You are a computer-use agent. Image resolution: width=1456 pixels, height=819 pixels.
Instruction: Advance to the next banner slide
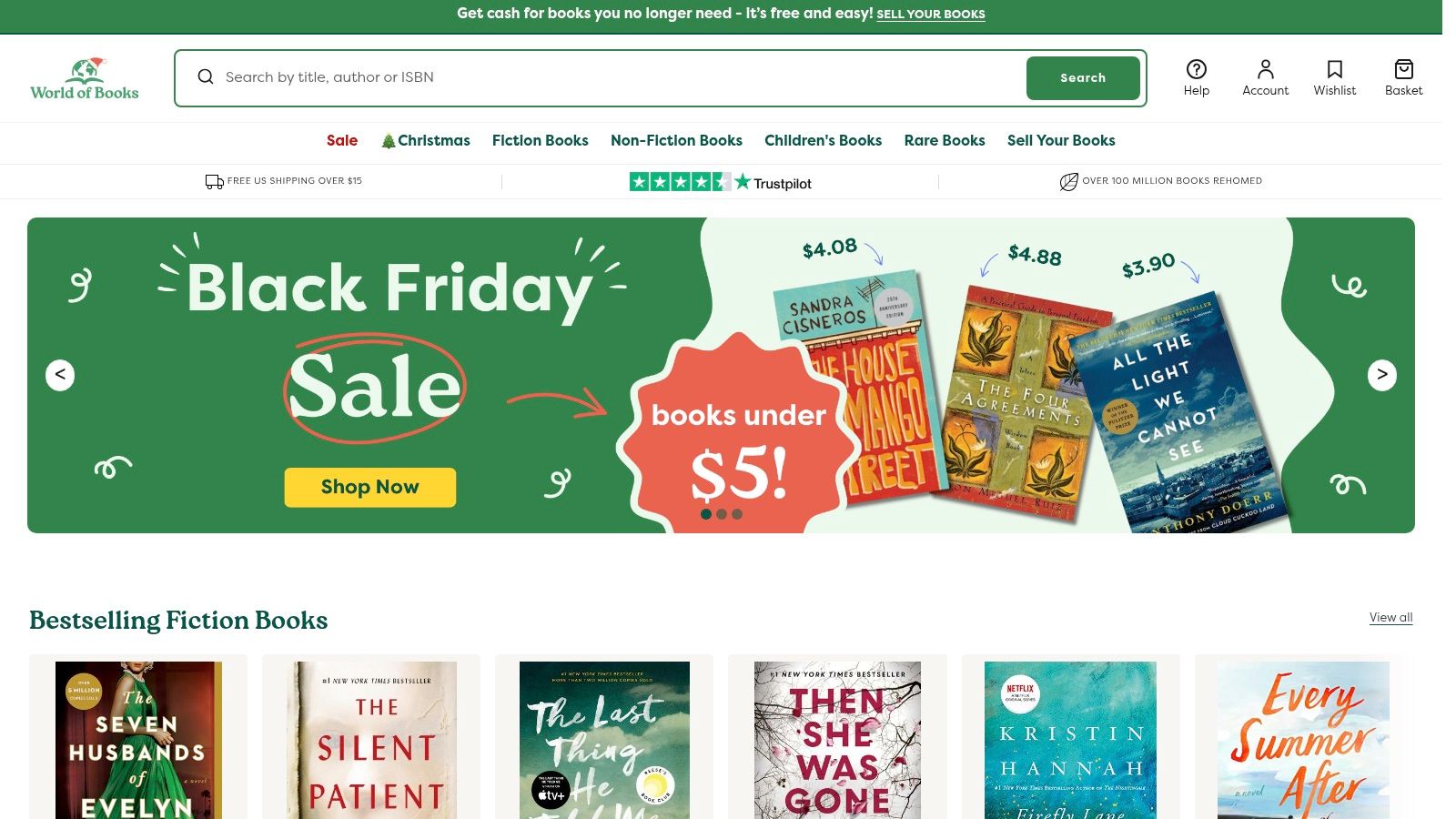coord(1381,375)
